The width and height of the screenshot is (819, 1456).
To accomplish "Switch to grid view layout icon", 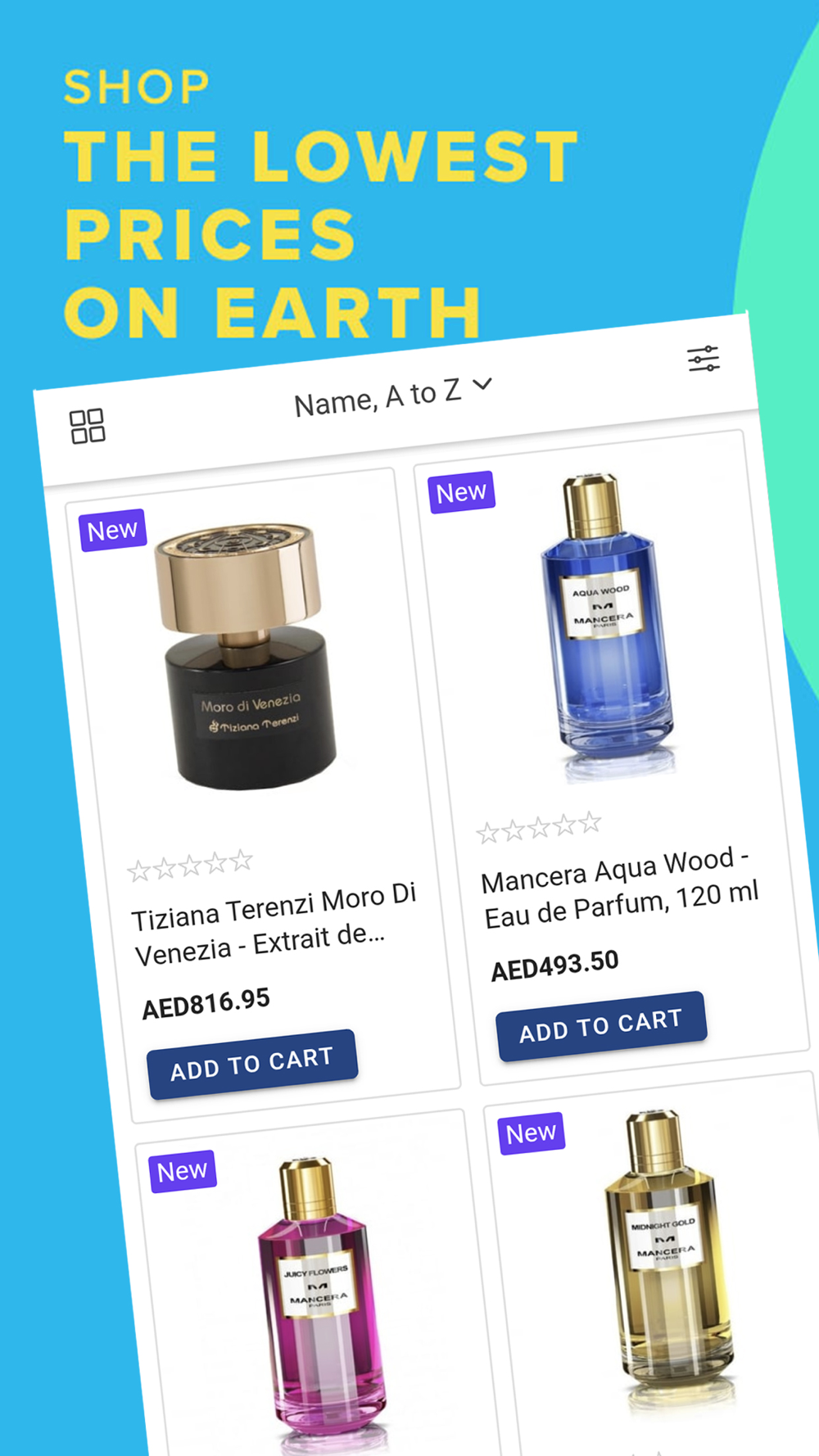I will tap(87, 427).
